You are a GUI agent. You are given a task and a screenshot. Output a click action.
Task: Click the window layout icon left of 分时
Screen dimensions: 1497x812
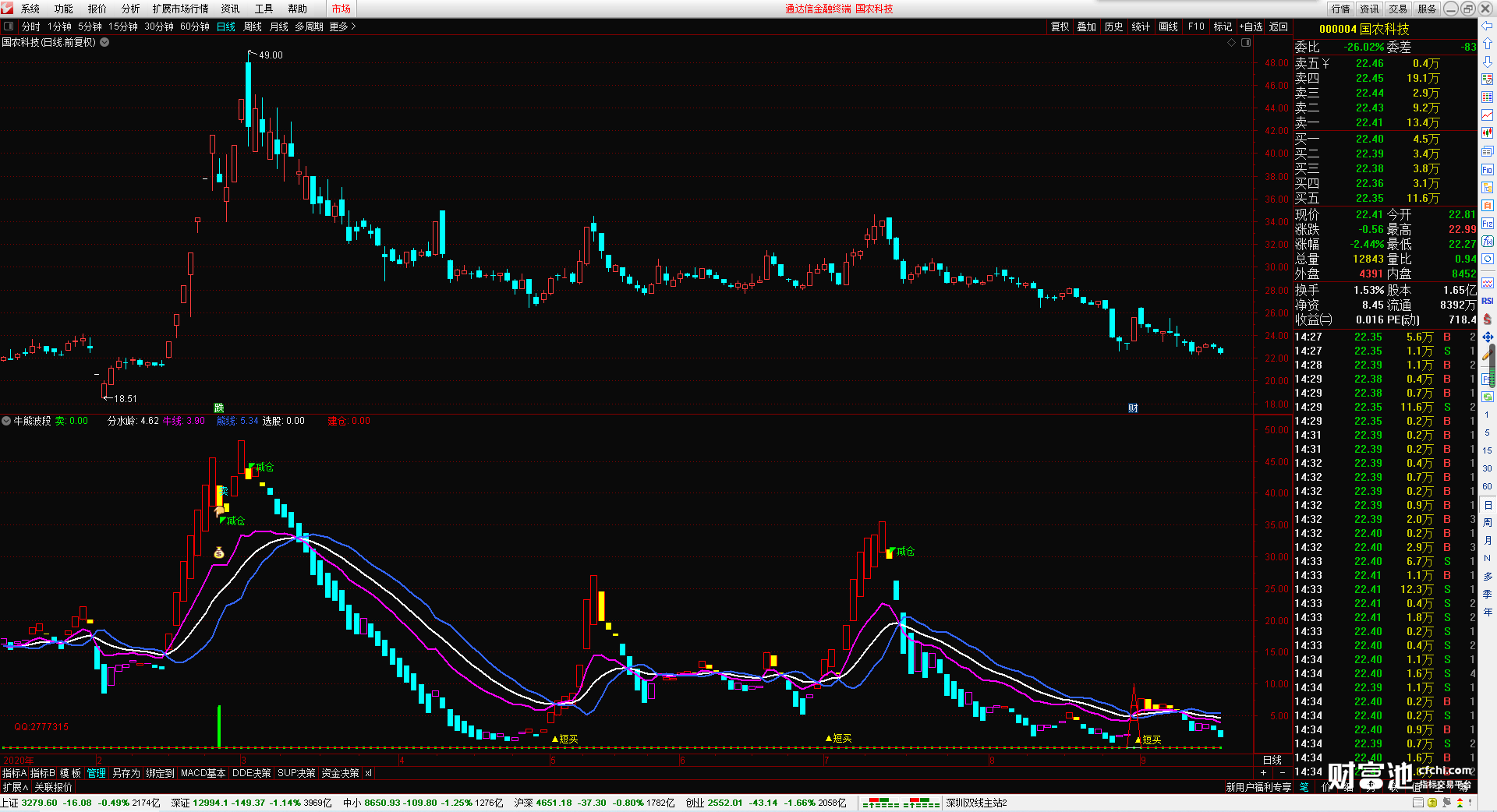point(9,26)
